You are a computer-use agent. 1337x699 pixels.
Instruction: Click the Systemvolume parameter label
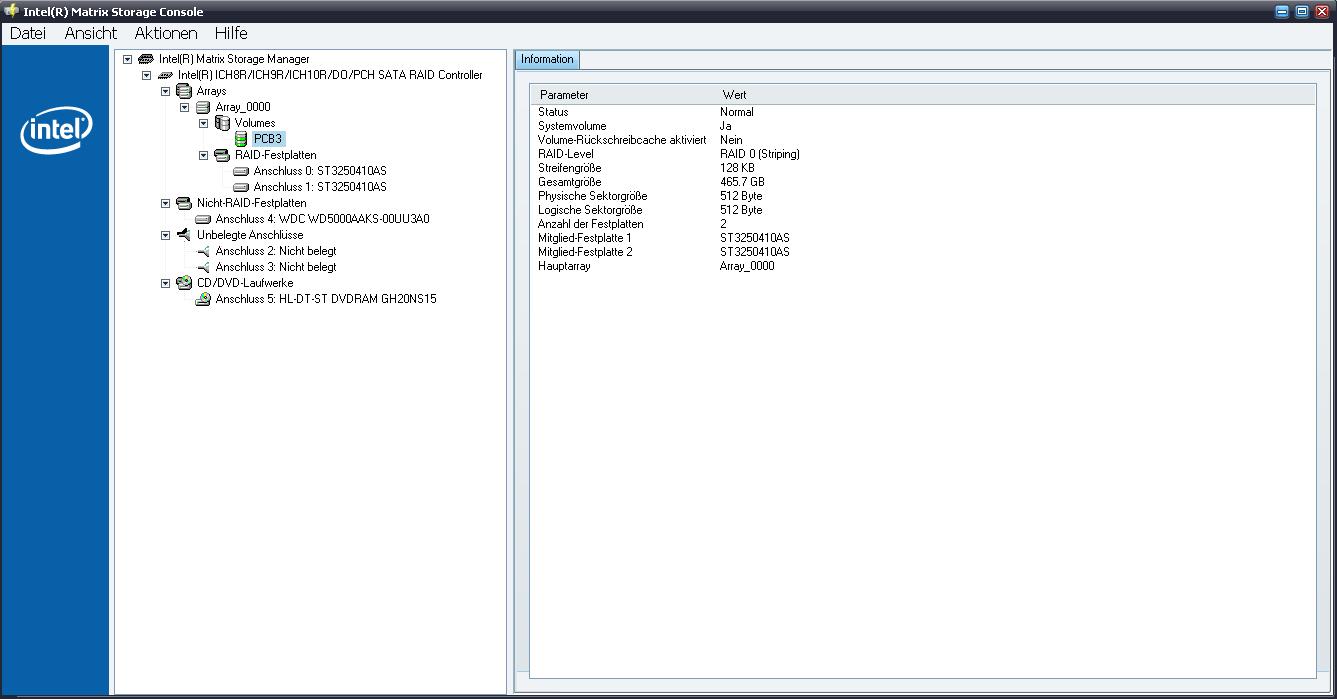(572, 126)
